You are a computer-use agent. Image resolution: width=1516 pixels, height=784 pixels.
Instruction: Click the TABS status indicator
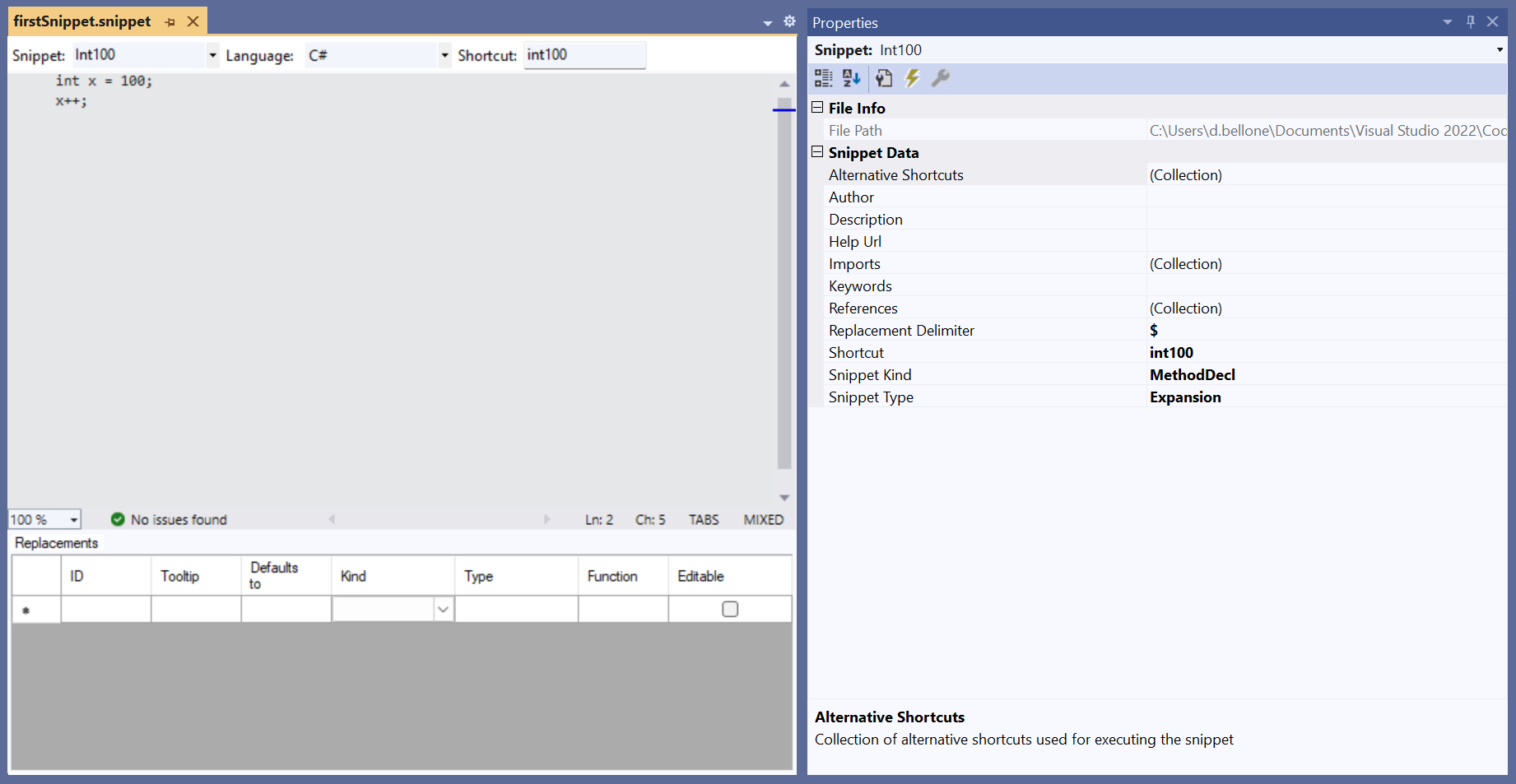704,519
